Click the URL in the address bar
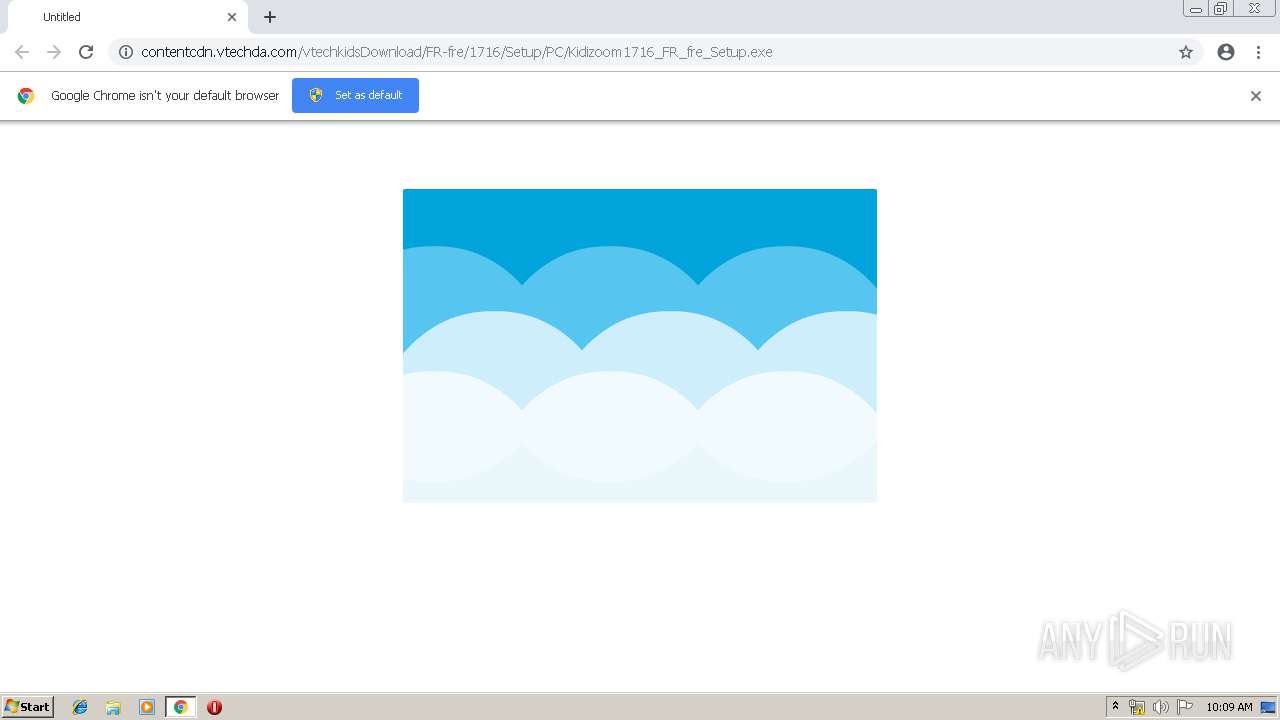Viewport: 1280px width, 720px height. (x=457, y=52)
